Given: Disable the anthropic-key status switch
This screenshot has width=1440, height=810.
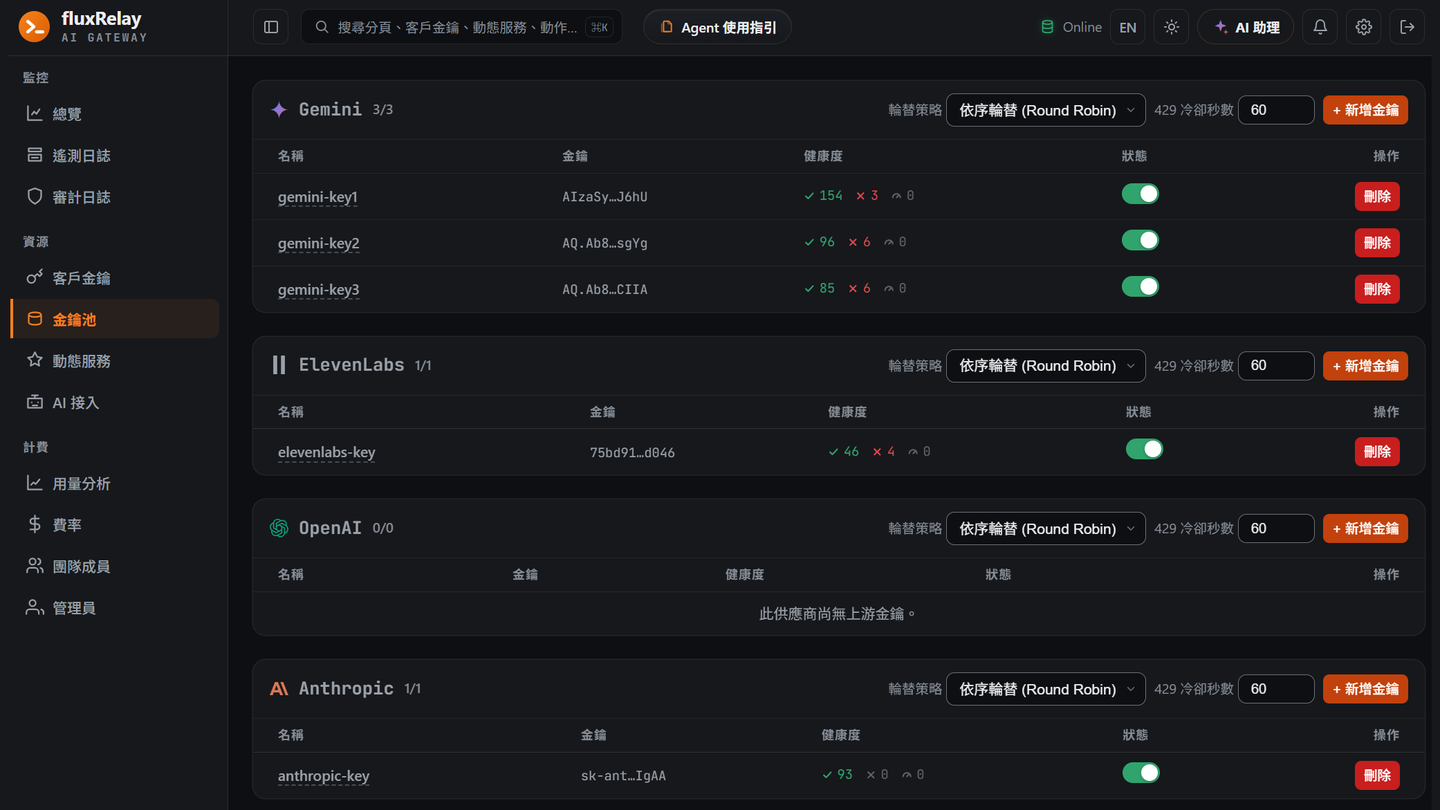Looking at the screenshot, I should point(1140,773).
